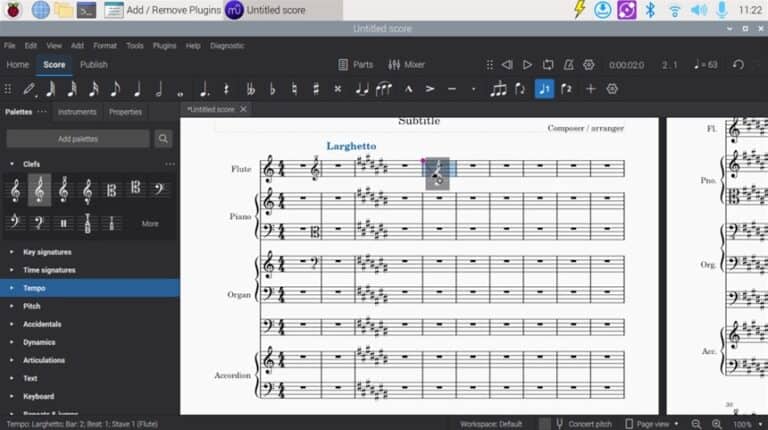The image size is (768, 430).
Task: Click the alto clef in the palette
Action: (x=111, y=189)
